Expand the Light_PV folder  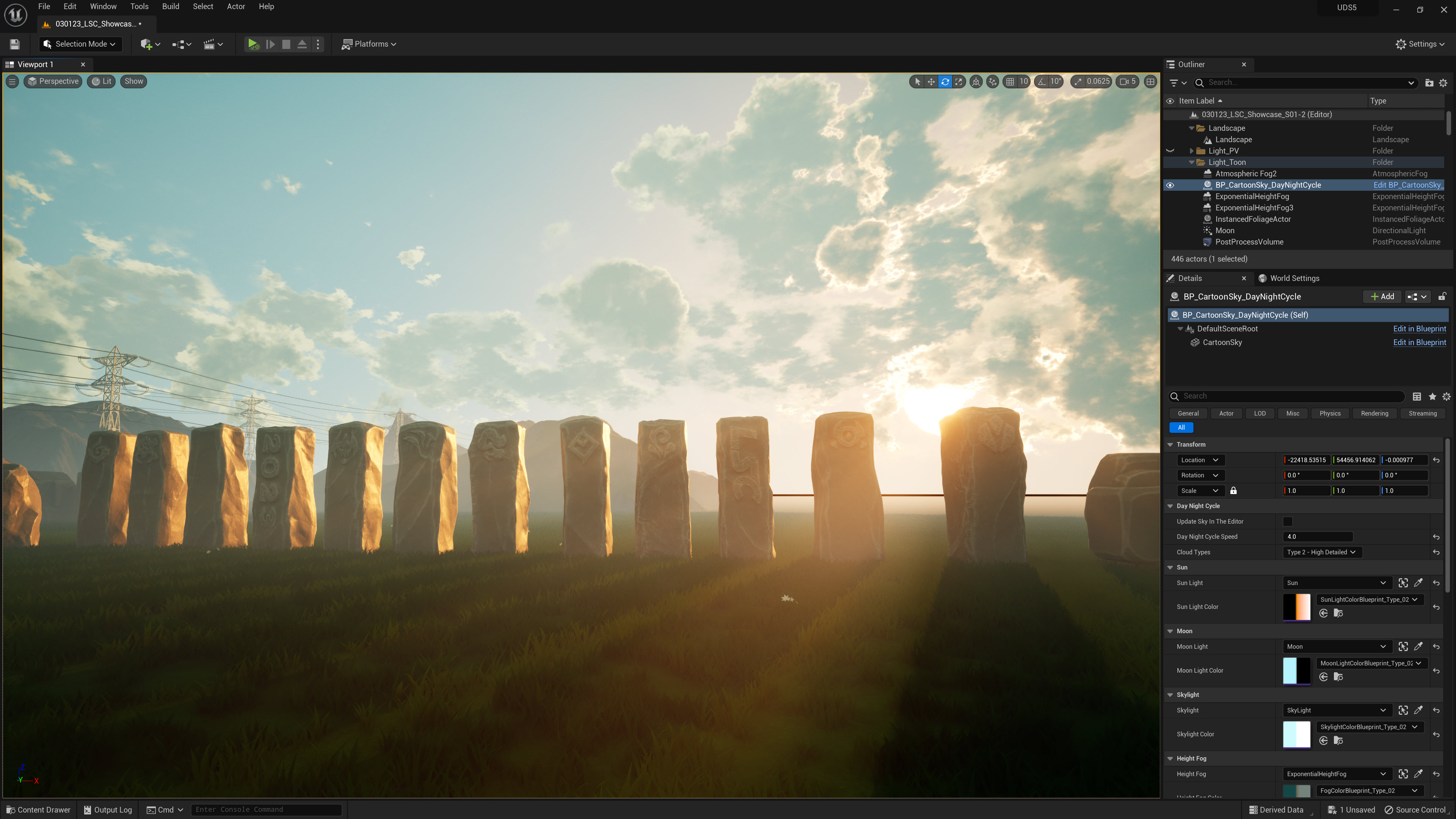(1192, 151)
